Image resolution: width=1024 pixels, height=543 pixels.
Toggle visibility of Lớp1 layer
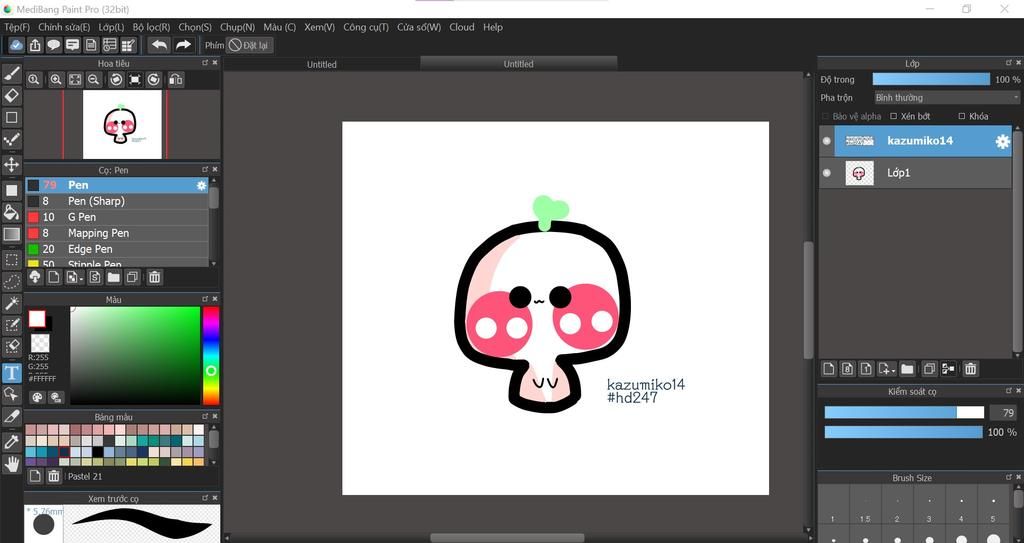pos(827,173)
